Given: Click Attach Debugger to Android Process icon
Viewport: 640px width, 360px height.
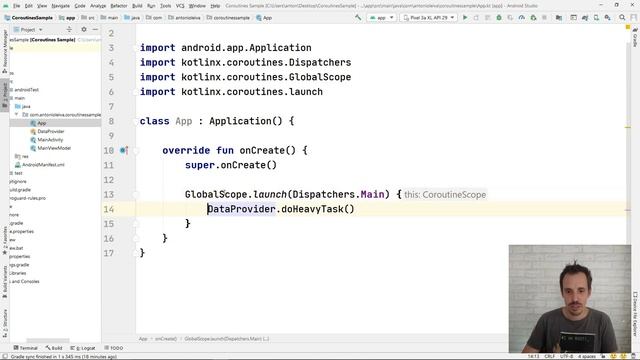Looking at the screenshot, I should click(533, 18).
